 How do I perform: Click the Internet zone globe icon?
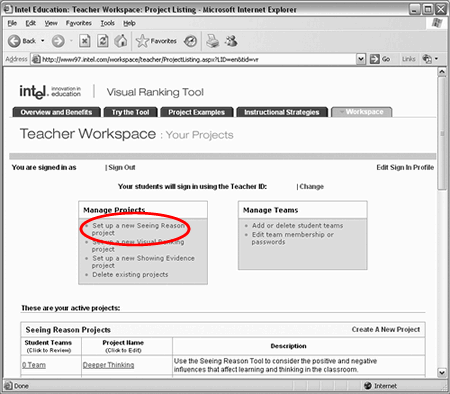pyautogui.click(x=368, y=386)
